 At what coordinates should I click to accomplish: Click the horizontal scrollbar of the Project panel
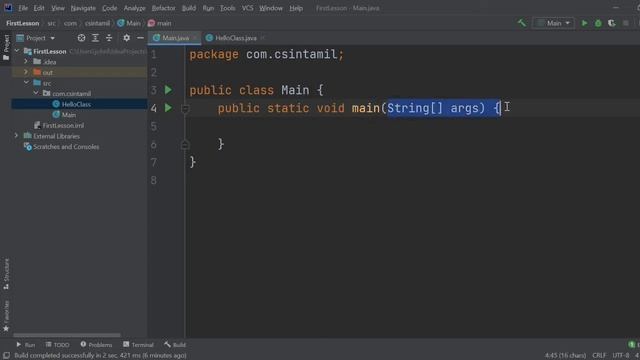click(67, 335)
